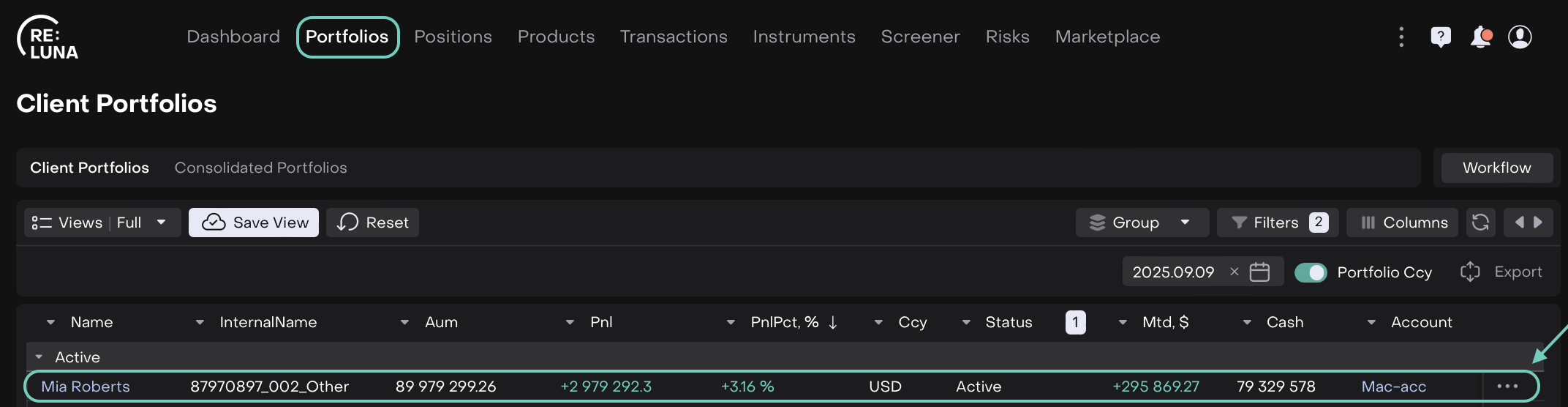The width and height of the screenshot is (1568, 407).
Task: Click the refresh table icon
Action: pyautogui.click(x=1480, y=223)
